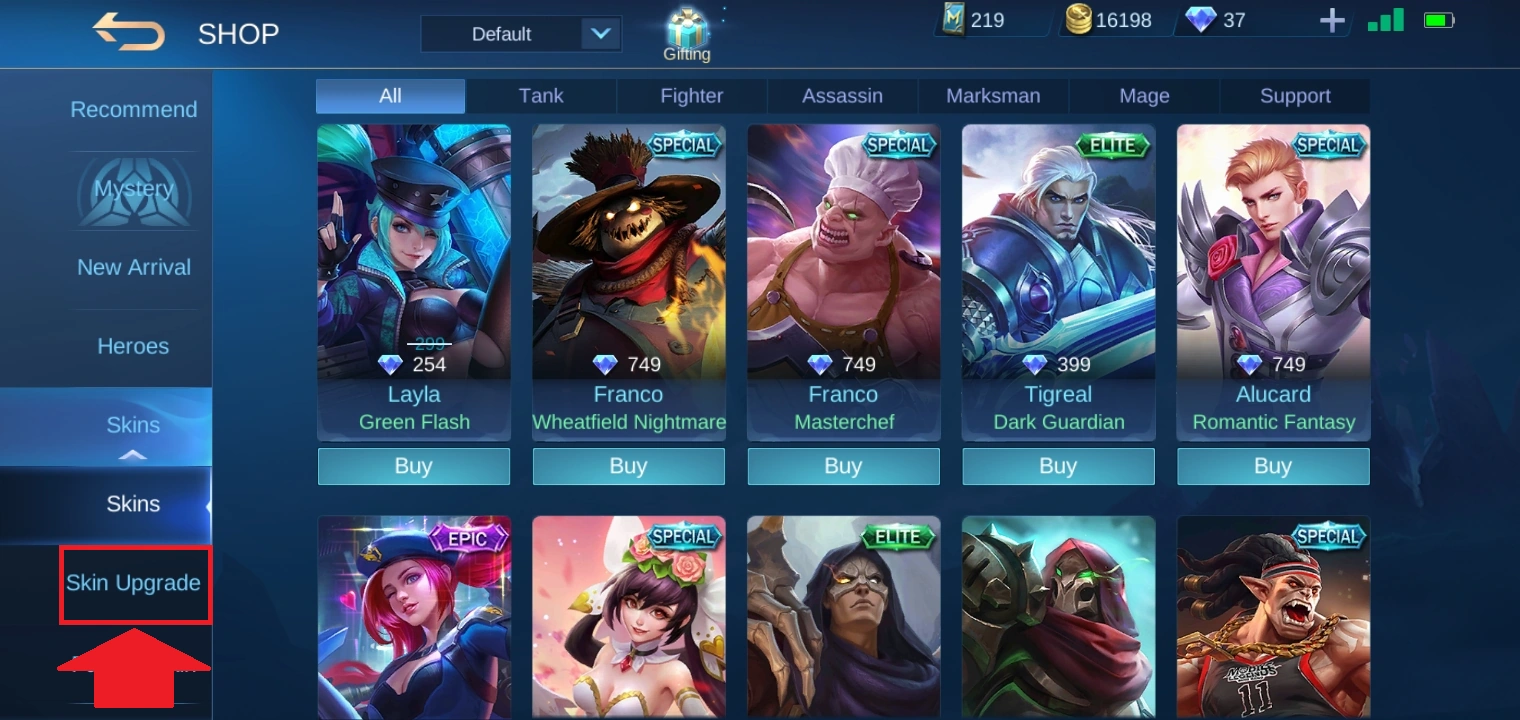Expand the Default sort dropdown arrow

click(x=600, y=33)
